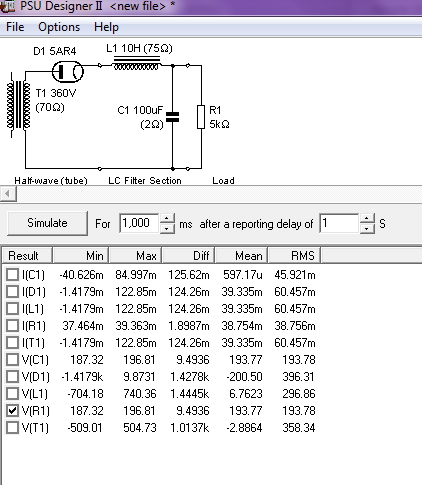This screenshot has height=485, width=422.
Task: Check the V(L1) result checkbox
Action: click(12, 394)
